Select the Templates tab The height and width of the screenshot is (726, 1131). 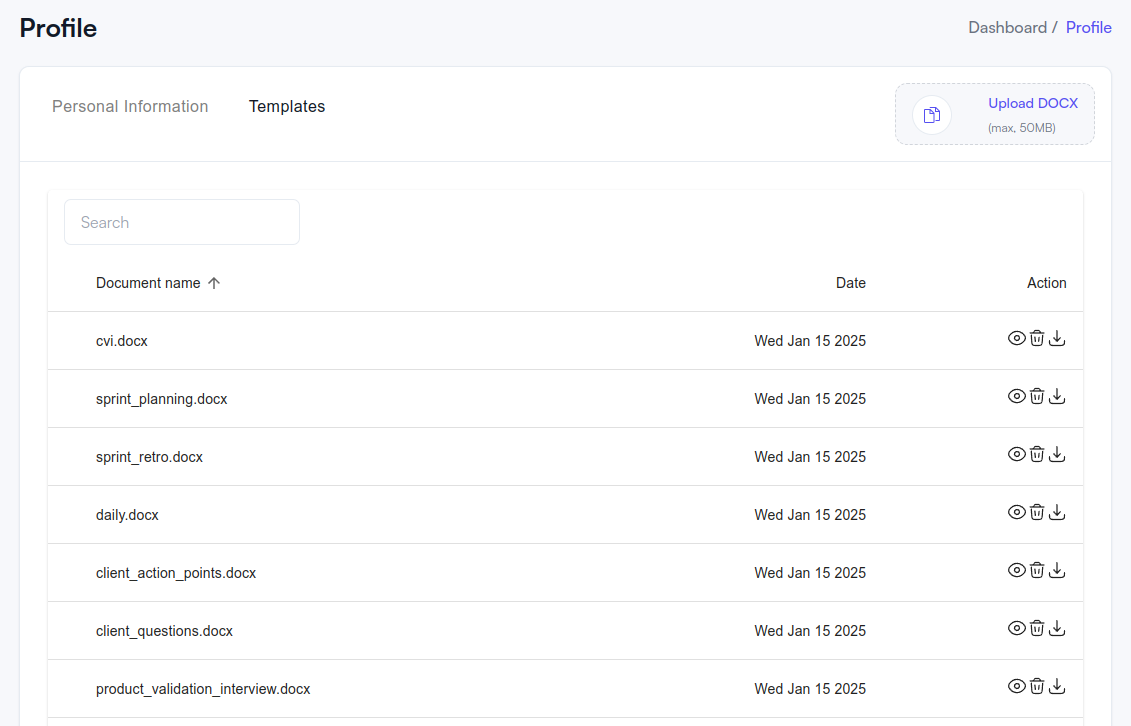point(287,106)
